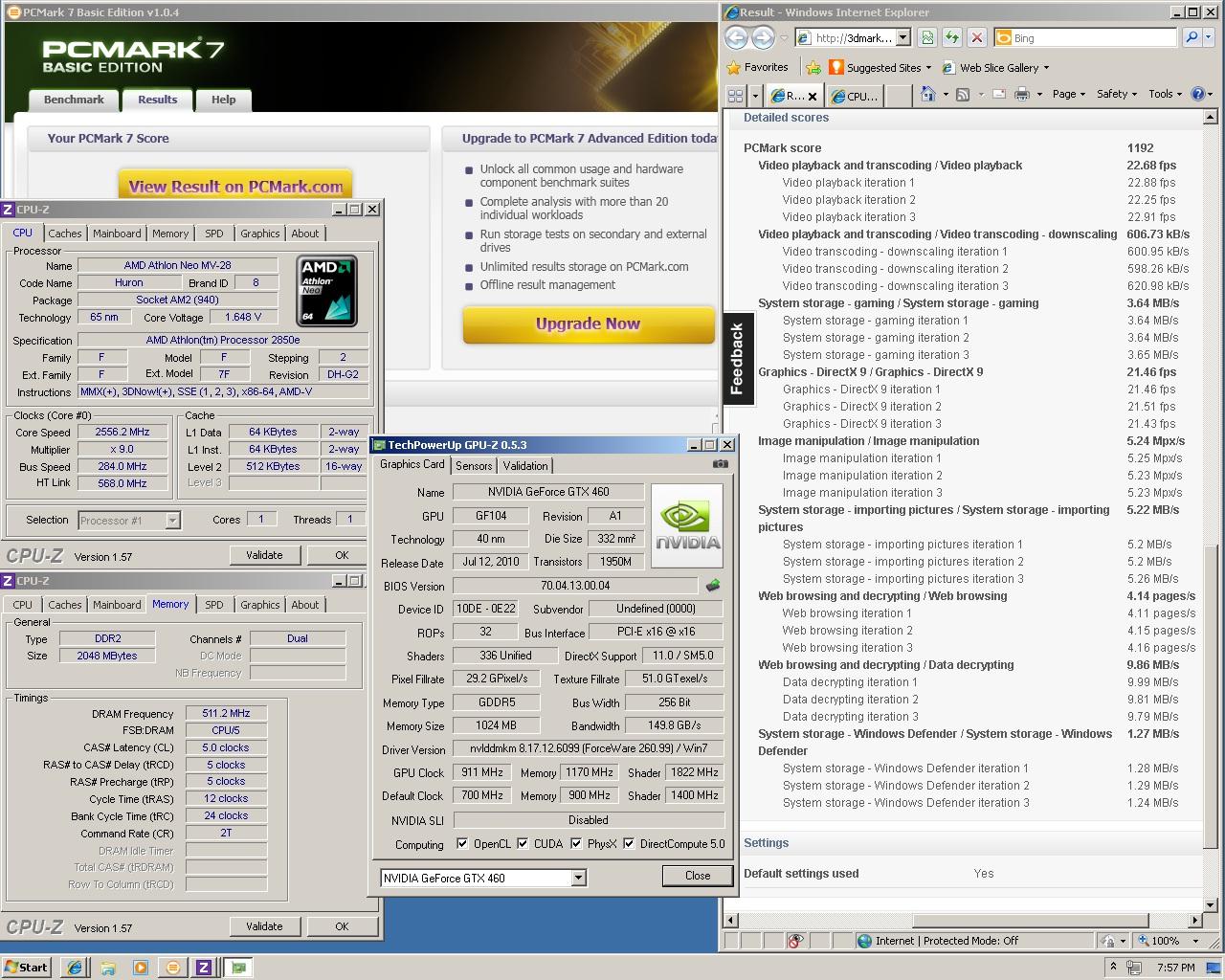
Task: Switch to Sensors tab in GPU-Z
Action: pyautogui.click(x=474, y=466)
